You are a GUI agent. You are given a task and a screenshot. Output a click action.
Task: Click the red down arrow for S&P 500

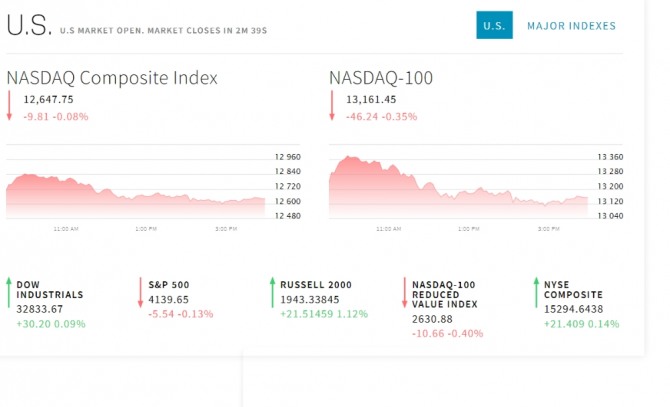click(x=140, y=292)
